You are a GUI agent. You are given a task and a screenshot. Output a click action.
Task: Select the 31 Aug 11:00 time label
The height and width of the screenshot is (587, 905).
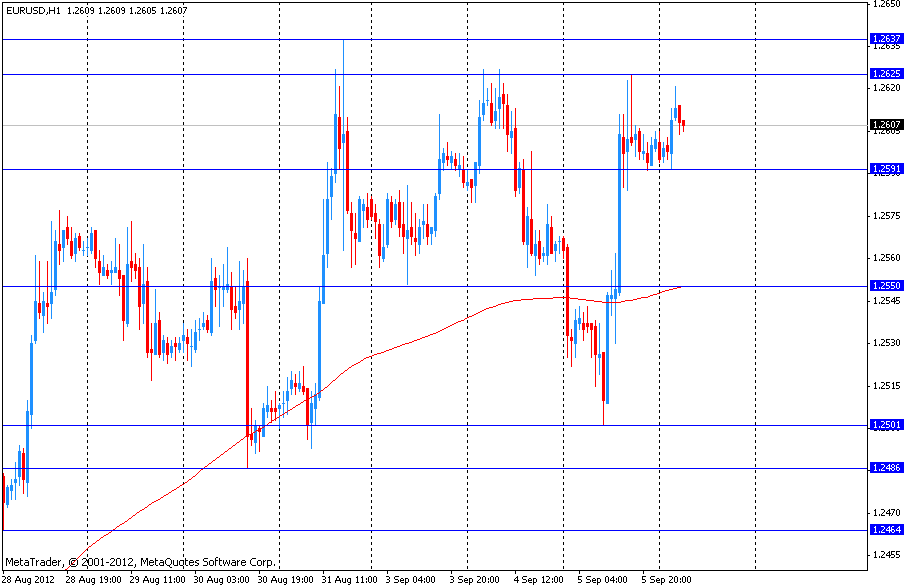point(351,579)
